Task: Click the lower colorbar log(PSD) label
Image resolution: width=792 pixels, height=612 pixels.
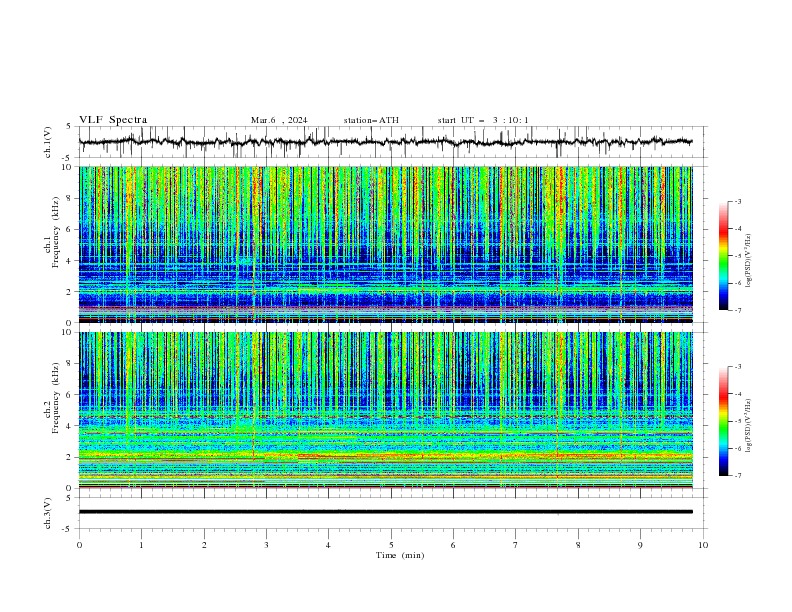Action: coord(748,426)
